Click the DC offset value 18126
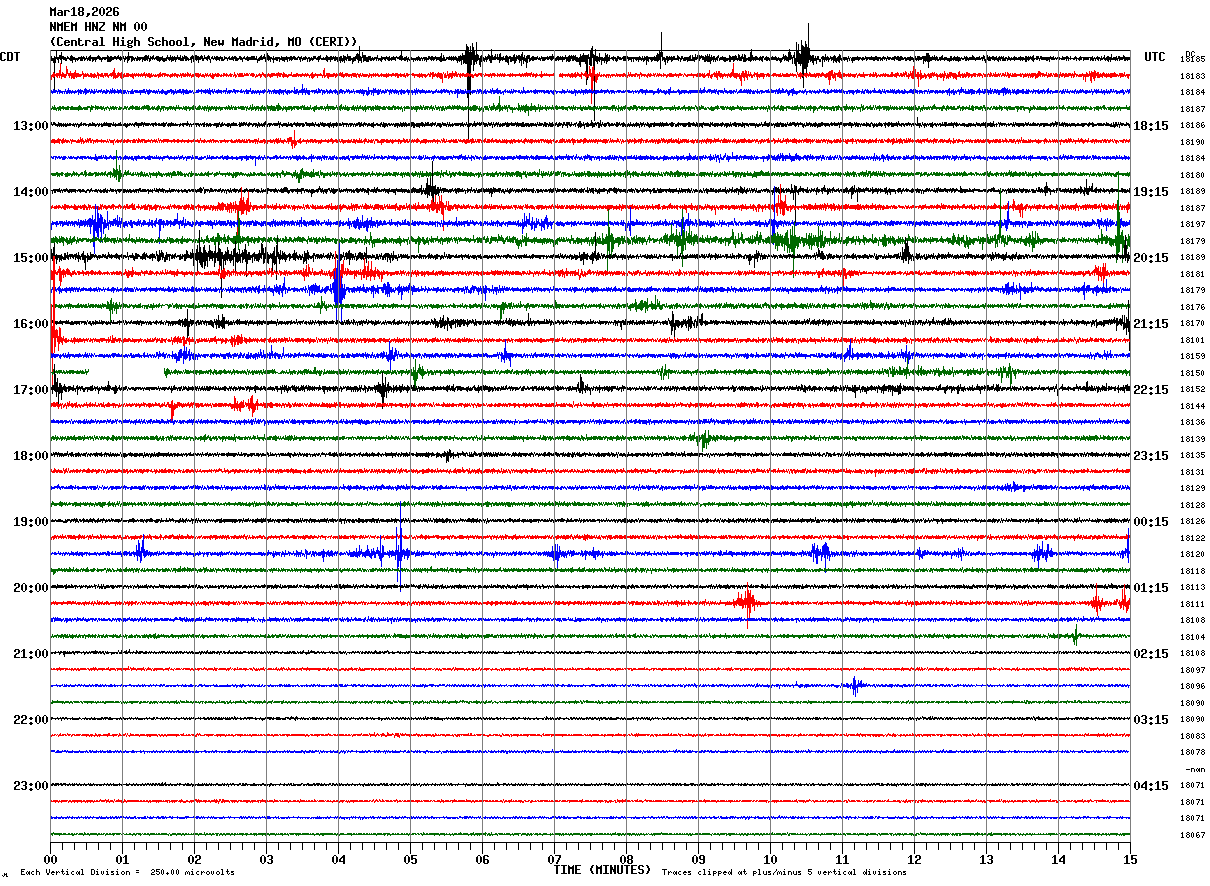Viewport: 1210px width, 886px height. pyautogui.click(x=1192, y=522)
